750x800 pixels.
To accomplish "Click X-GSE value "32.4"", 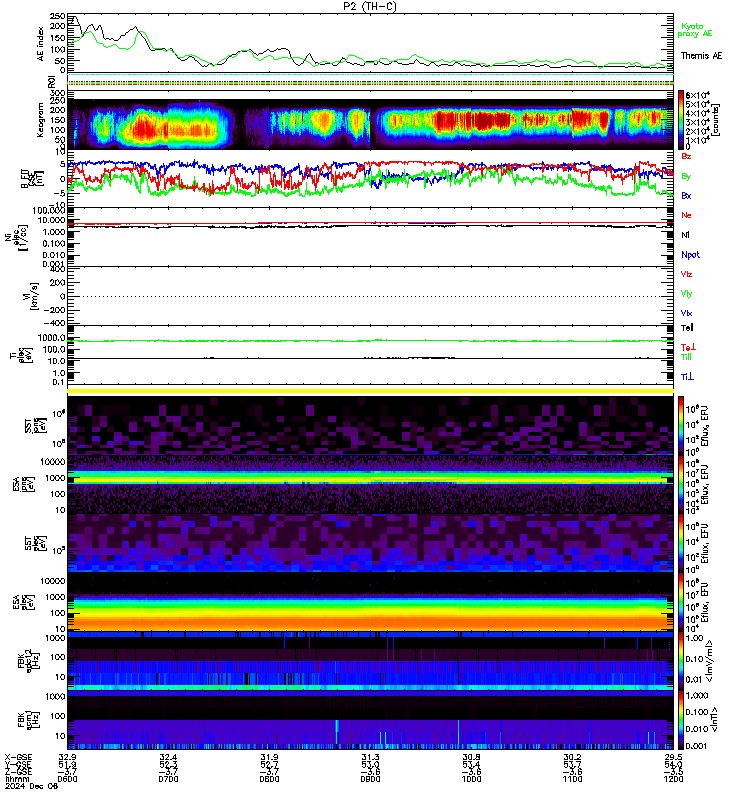I will point(168,757).
